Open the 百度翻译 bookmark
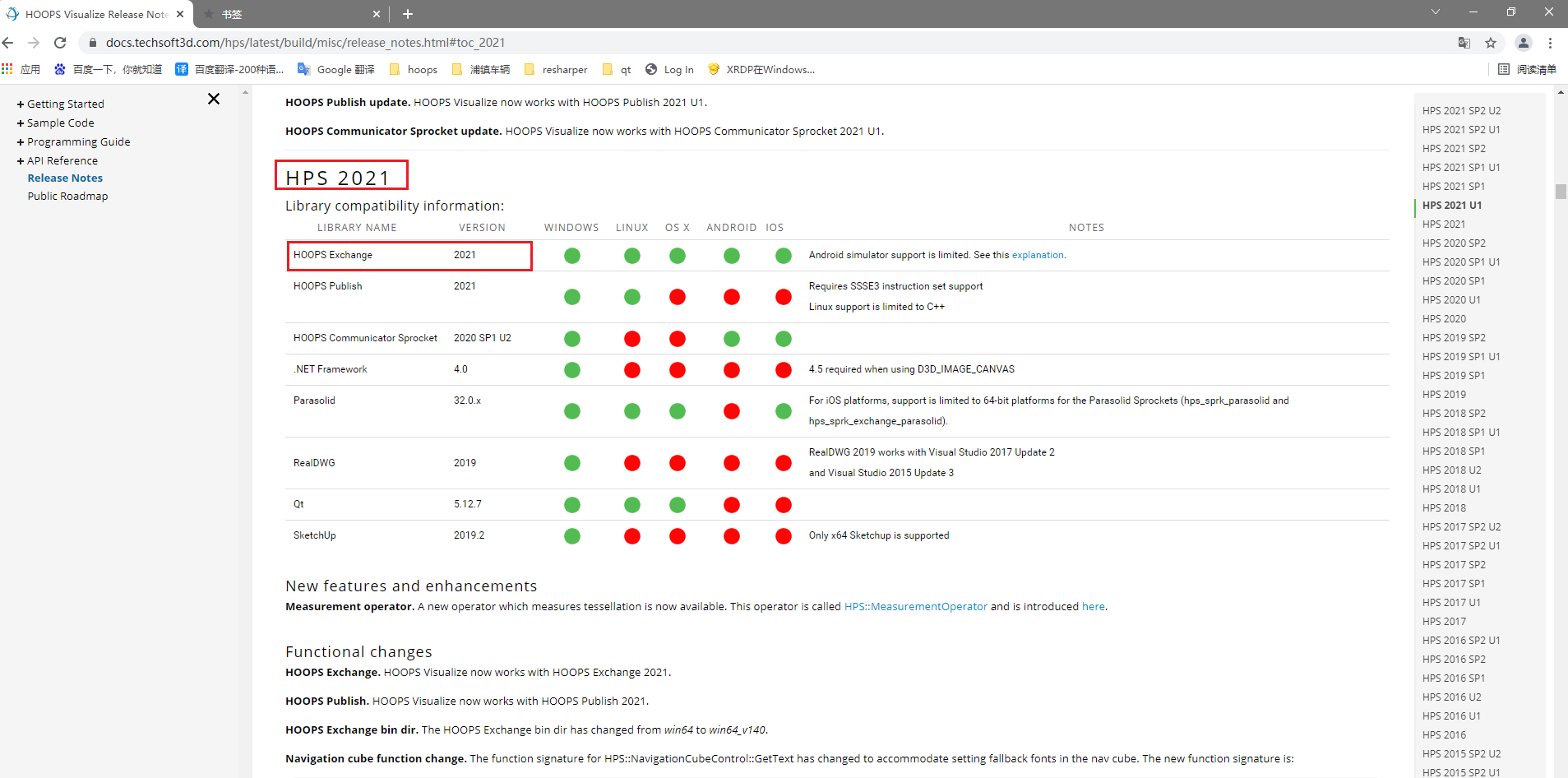The height and width of the screenshot is (778, 1568). point(229,69)
